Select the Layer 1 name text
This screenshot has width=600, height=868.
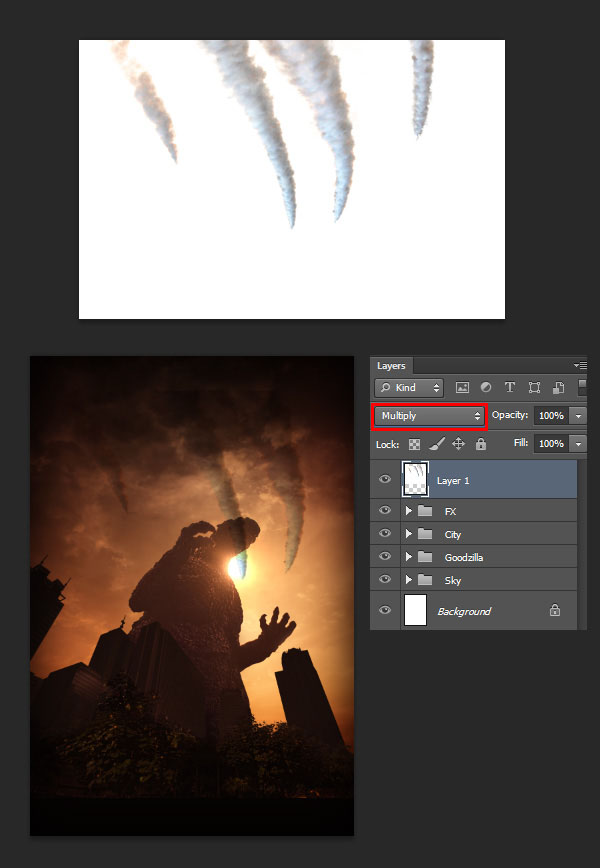(453, 480)
